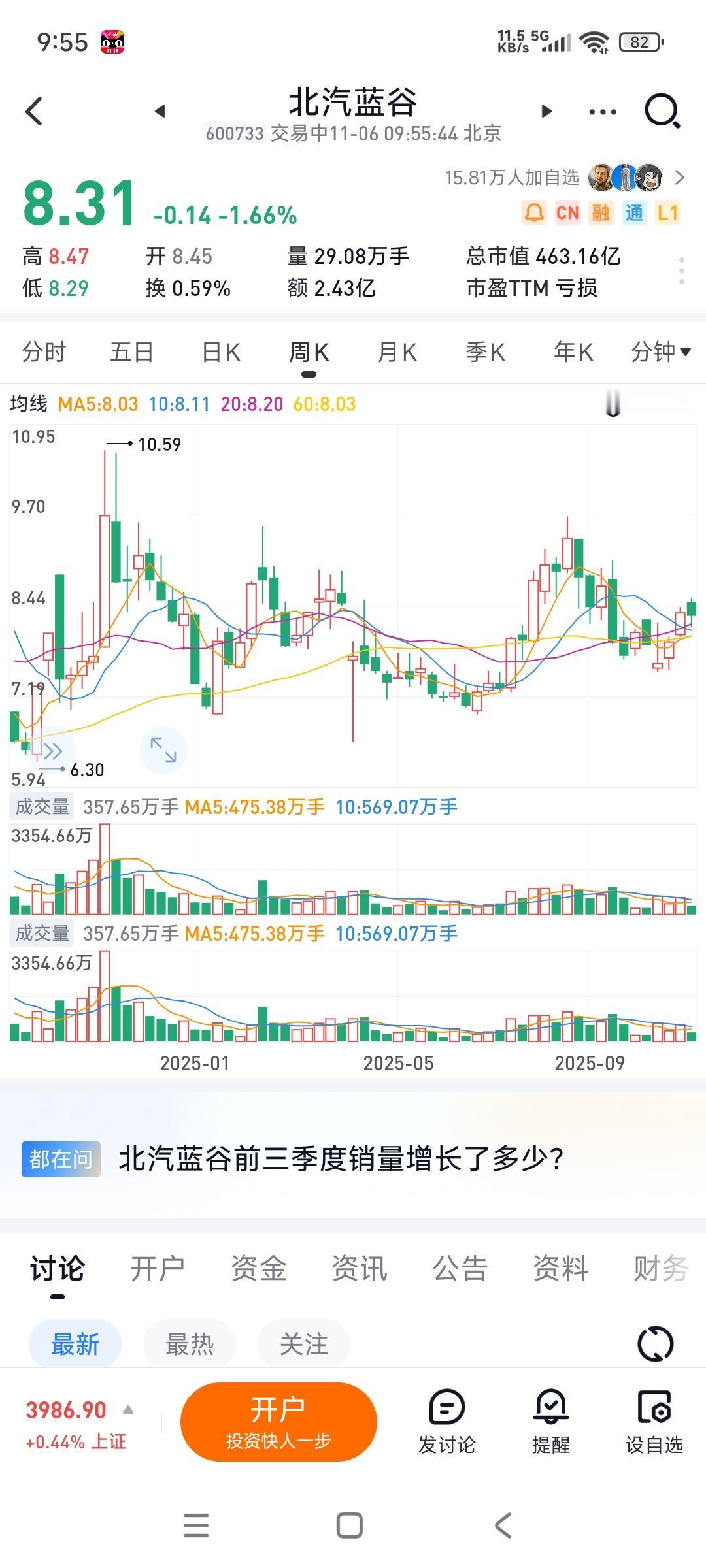The width and height of the screenshot is (706, 1568).
Task: Tap Android home square button
Action: 350,1526
